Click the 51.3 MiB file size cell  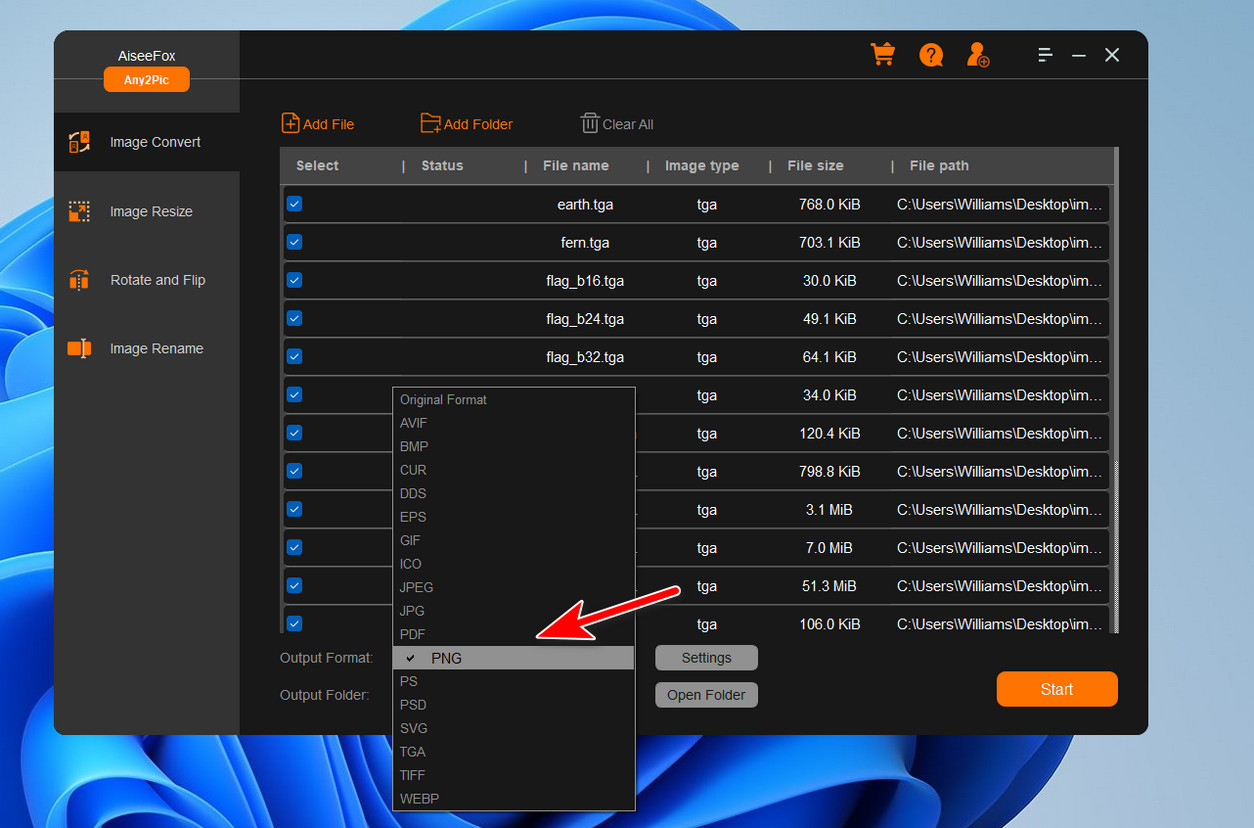pyautogui.click(x=829, y=586)
